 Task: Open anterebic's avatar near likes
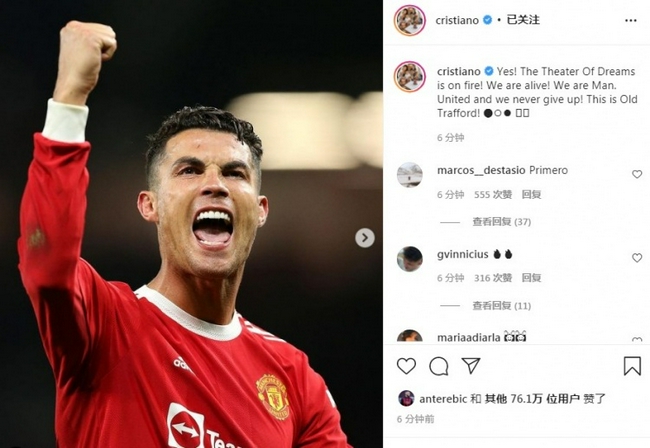click(406, 398)
